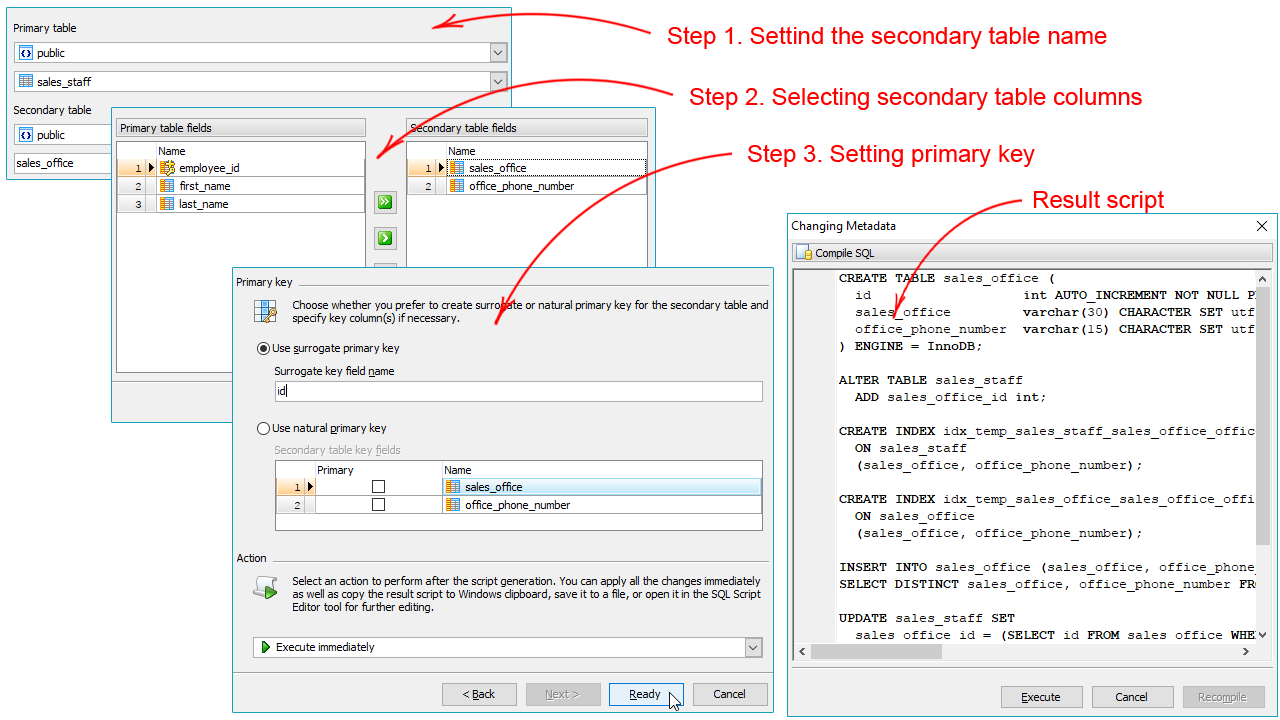Select Use surrogate primary key option
The width and height of the screenshot is (1280, 720).
(x=264, y=348)
